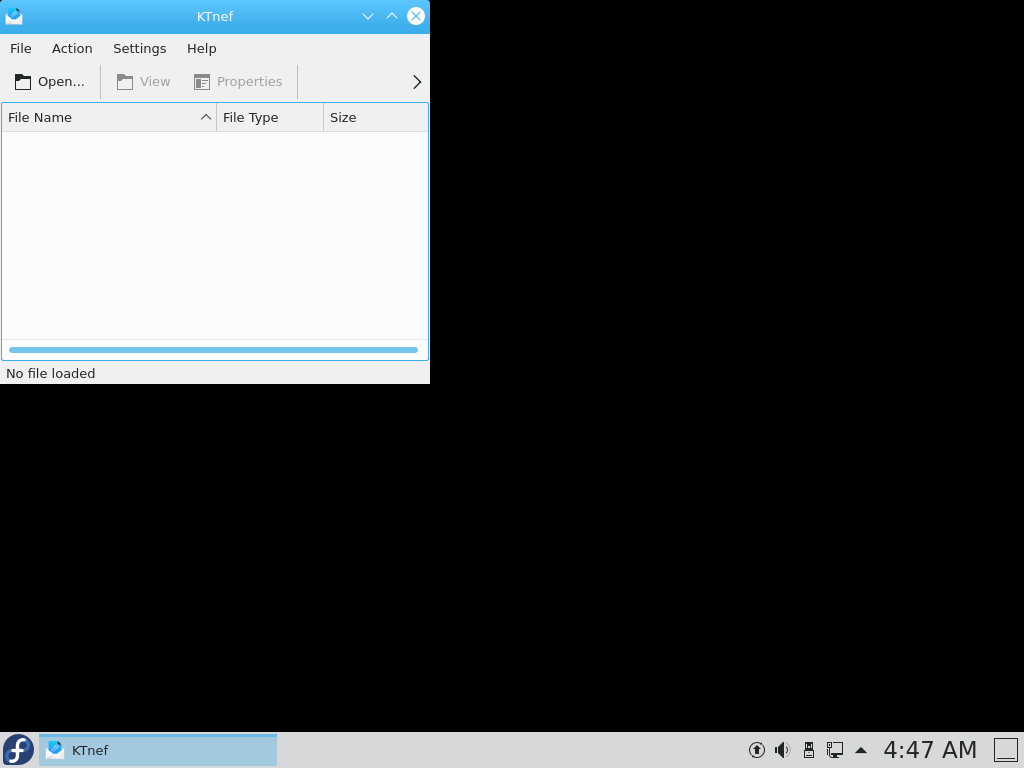The height and width of the screenshot is (768, 1024).
Task: Expand hidden system tray icons
Action: (861, 750)
